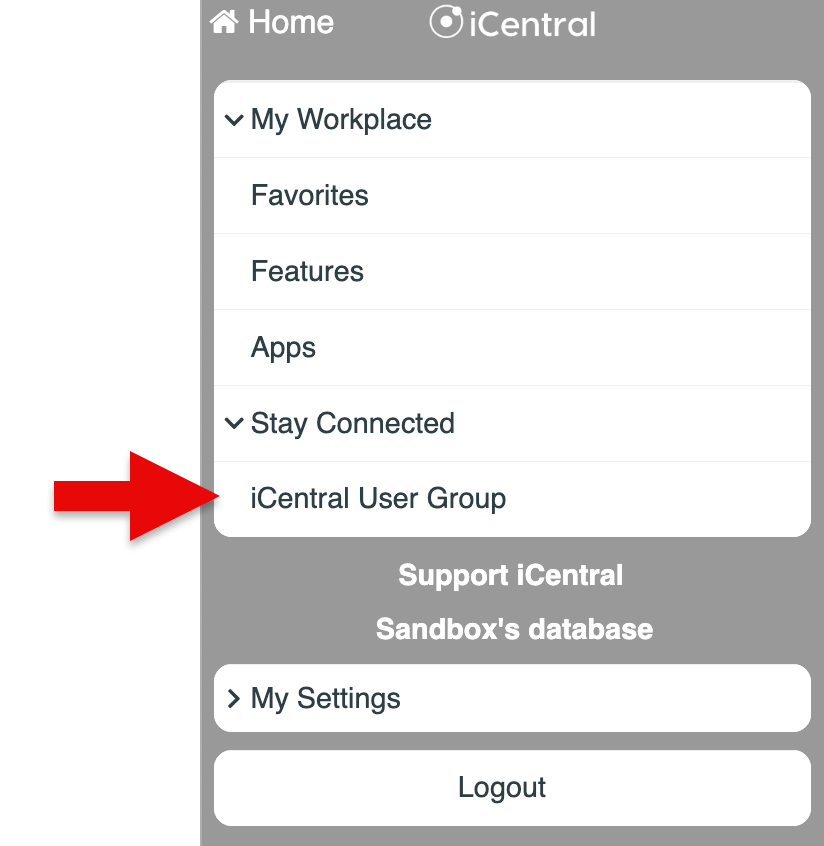Open iCentral User Group entry
Viewport: 824px width, 846px height.
[x=378, y=498]
